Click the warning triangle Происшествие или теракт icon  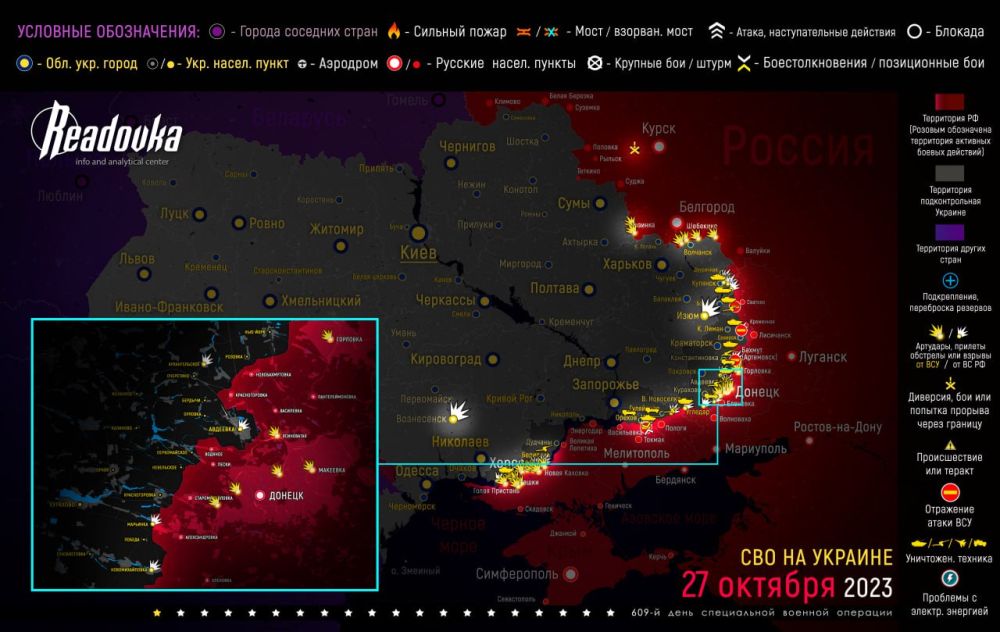(950, 445)
